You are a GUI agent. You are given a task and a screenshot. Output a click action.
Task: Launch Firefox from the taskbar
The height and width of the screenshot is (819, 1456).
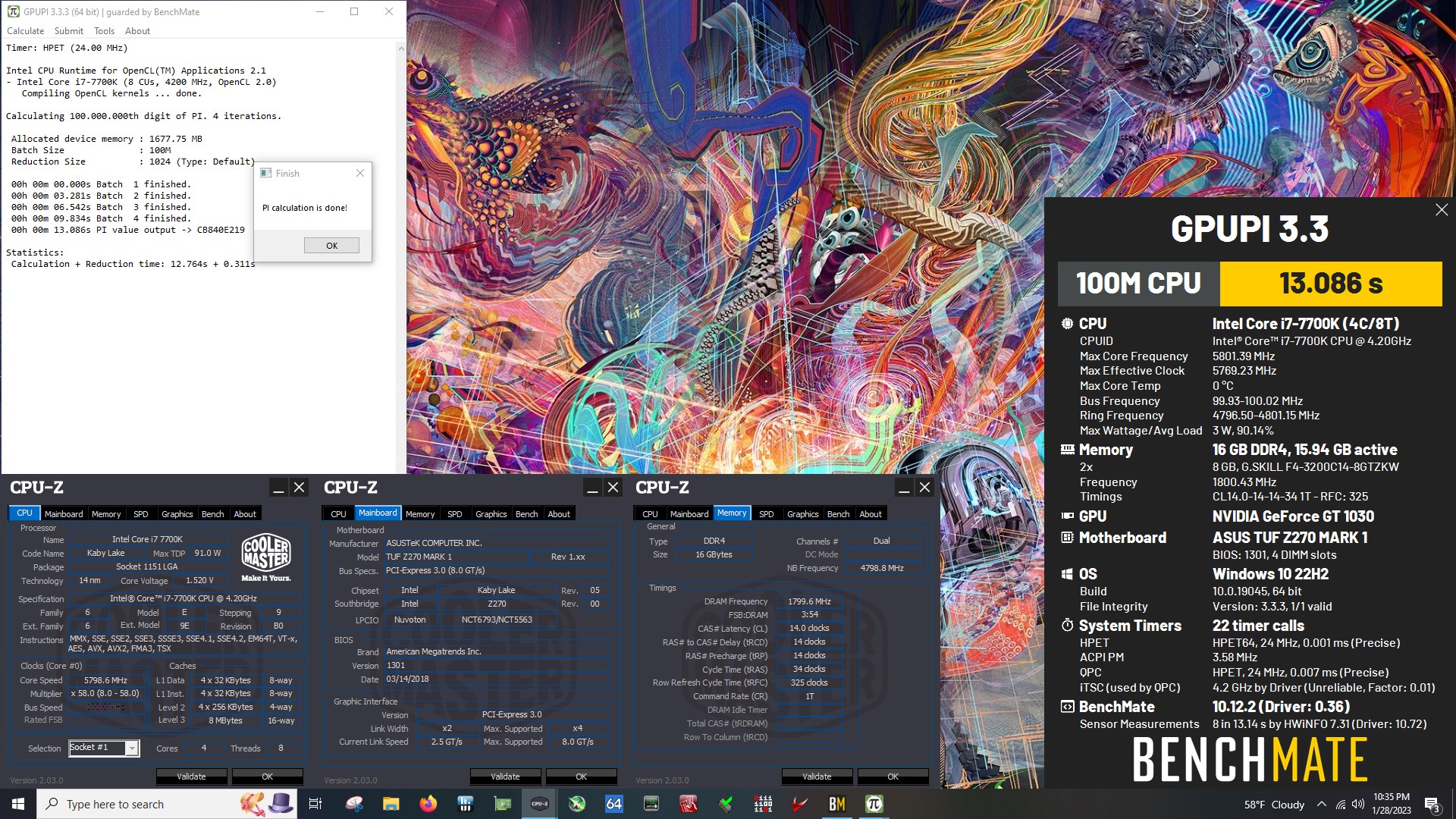428,804
